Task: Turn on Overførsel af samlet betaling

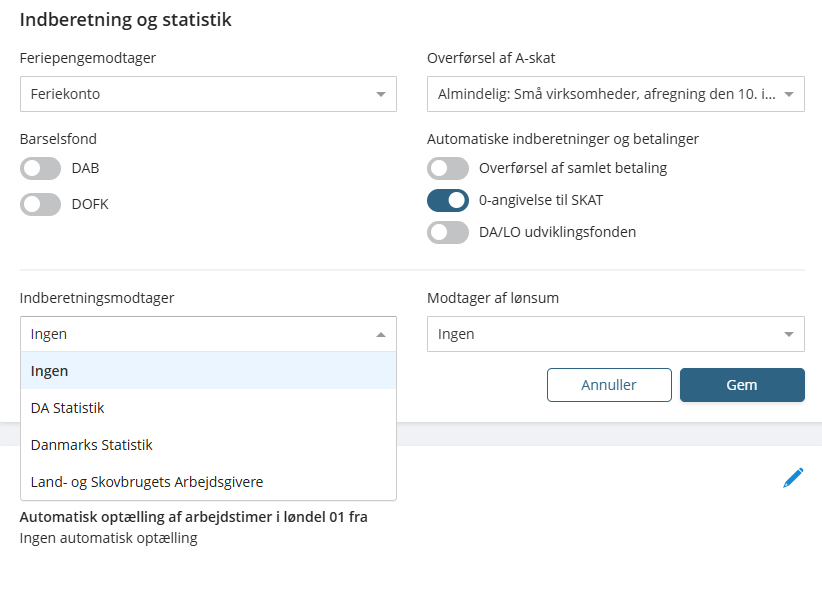Action: tap(448, 168)
